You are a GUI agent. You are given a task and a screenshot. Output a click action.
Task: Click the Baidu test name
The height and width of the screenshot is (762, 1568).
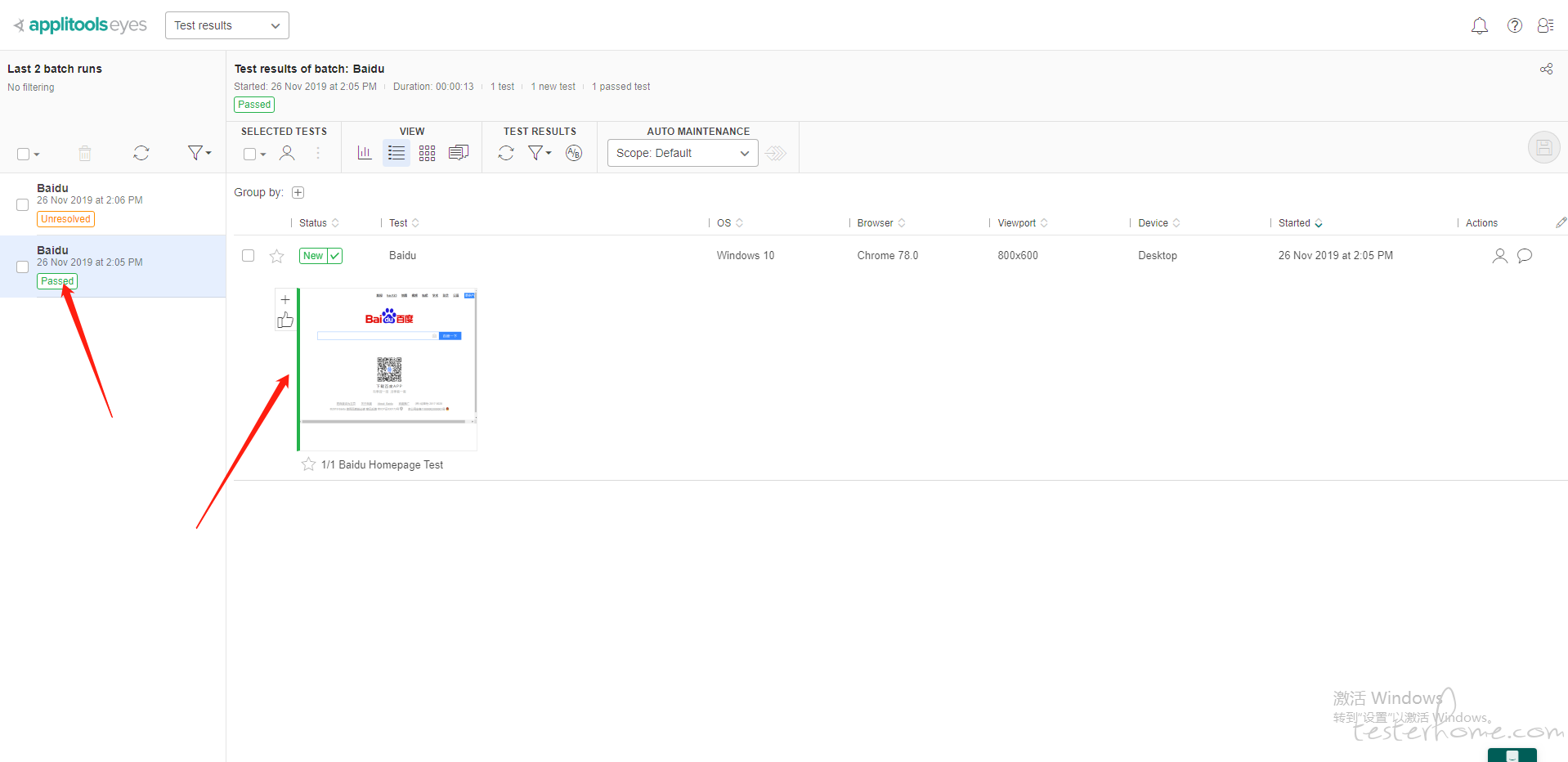click(x=402, y=256)
